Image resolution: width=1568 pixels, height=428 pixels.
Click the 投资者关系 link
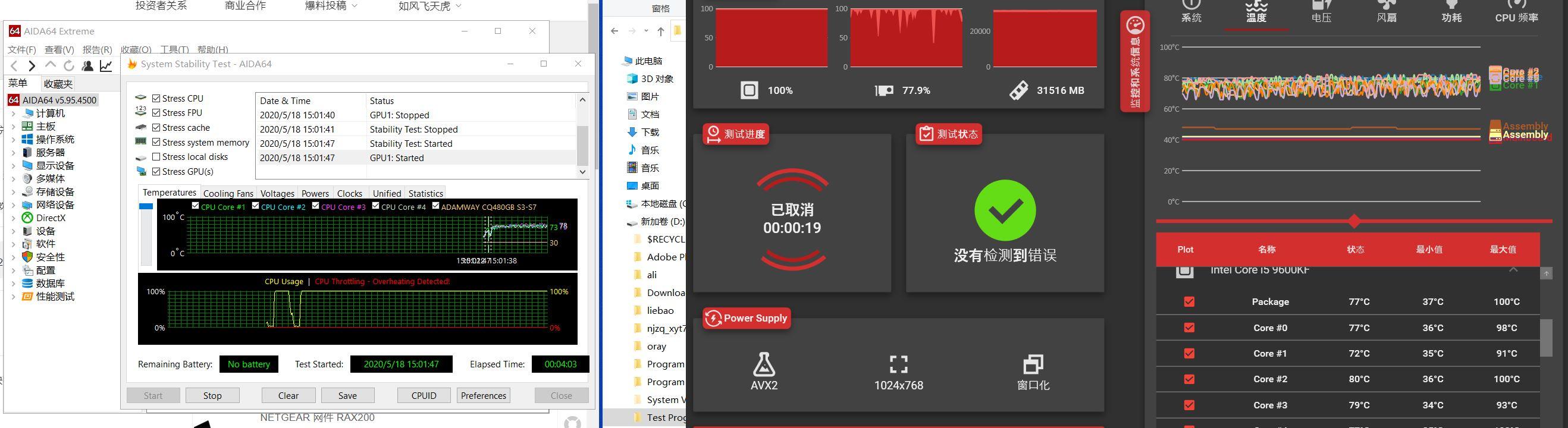(x=161, y=6)
